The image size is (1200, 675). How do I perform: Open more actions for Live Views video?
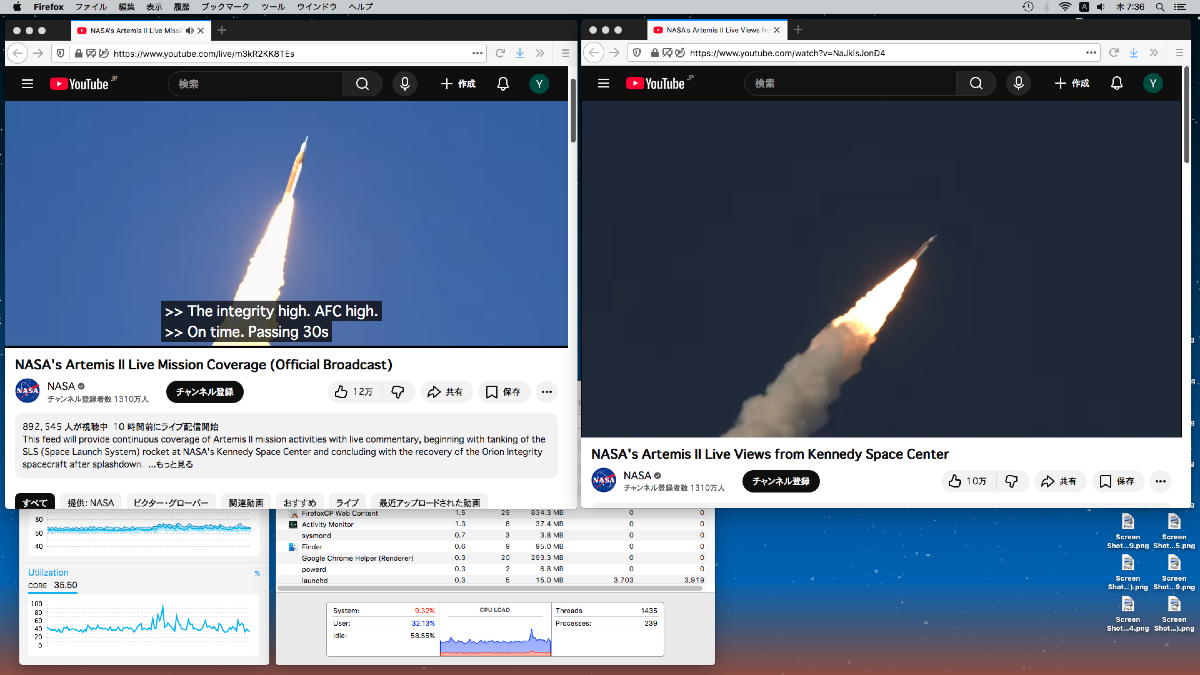click(1160, 481)
